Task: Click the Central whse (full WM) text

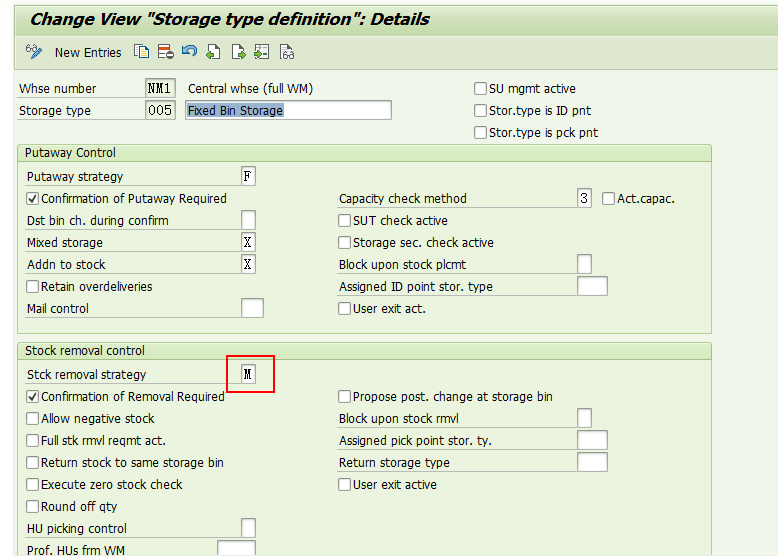Action: tap(251, 89)
